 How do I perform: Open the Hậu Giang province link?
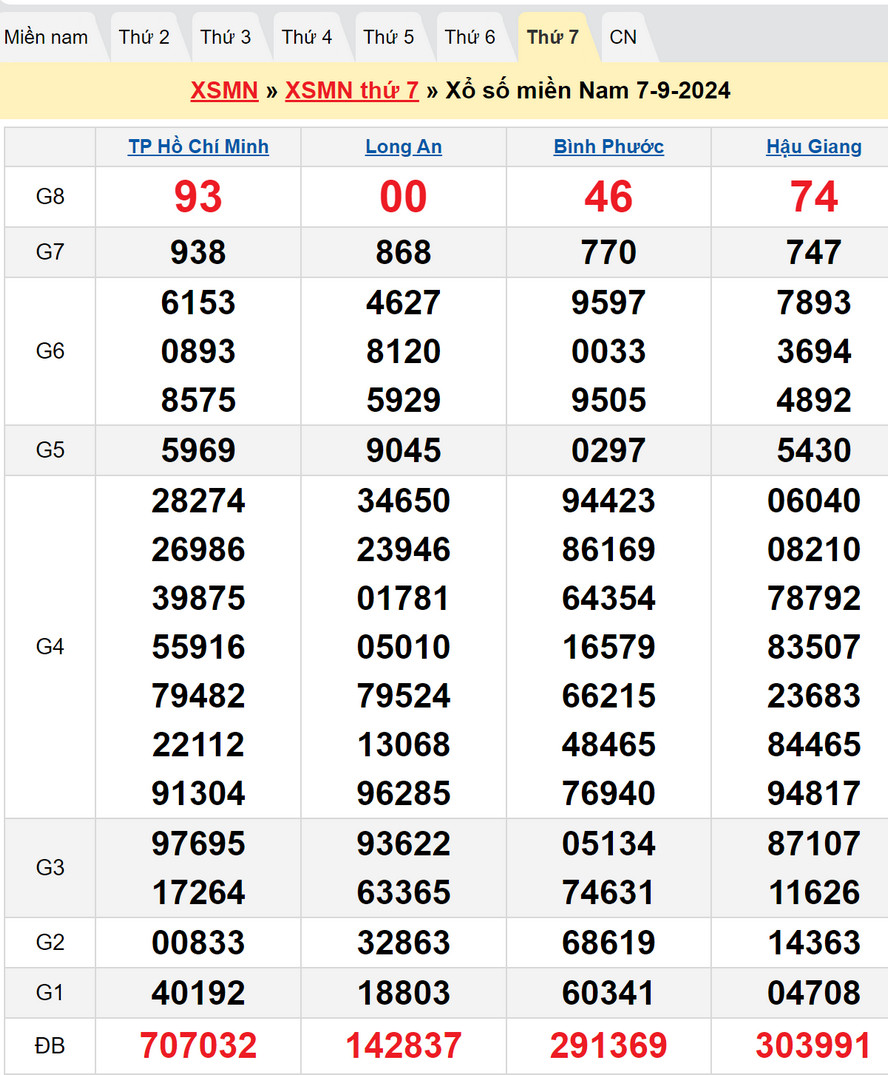pos(813,147)
